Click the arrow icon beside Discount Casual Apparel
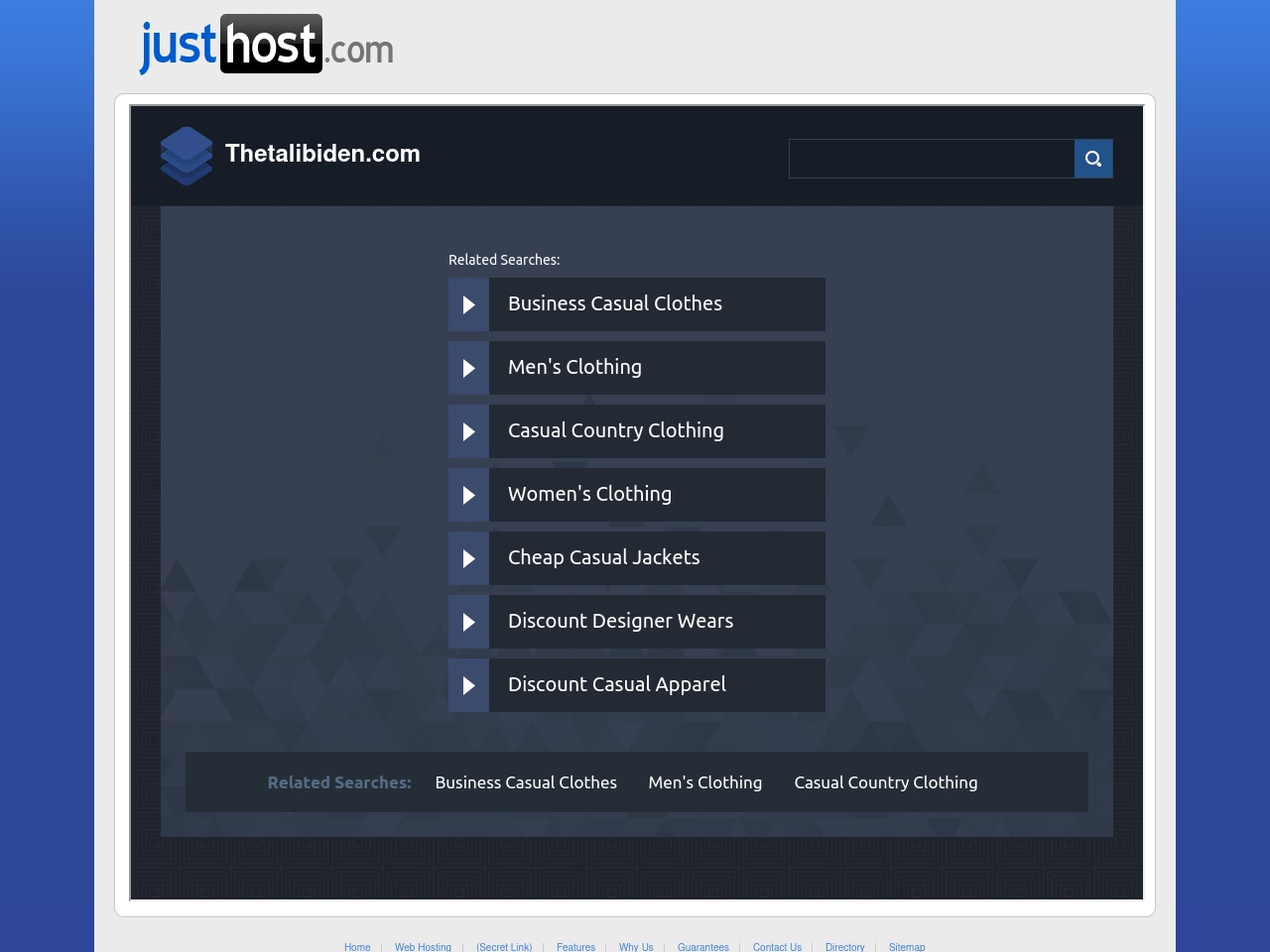Image resolution: width=1270 pixels, height=952 pixels. 468,685
